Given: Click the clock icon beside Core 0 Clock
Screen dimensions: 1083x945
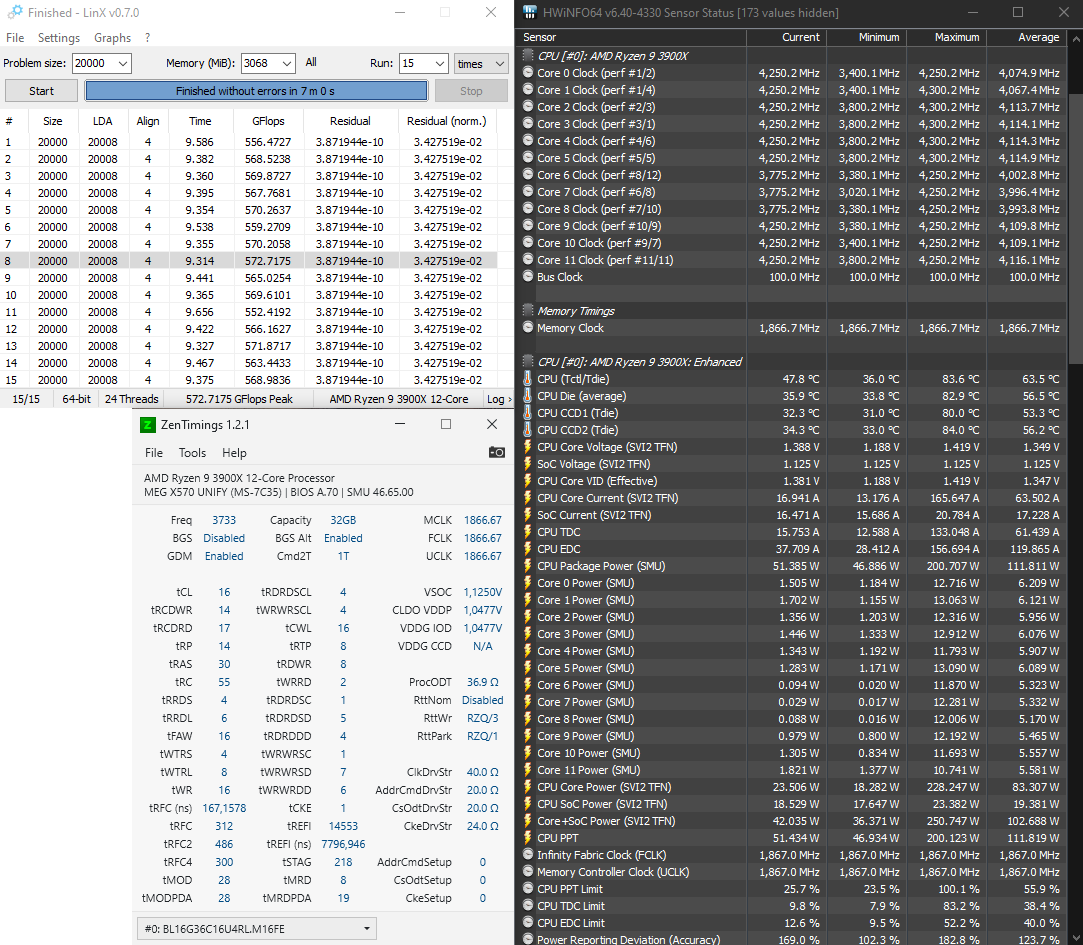Looking at the screenshot, I should 528,73.
